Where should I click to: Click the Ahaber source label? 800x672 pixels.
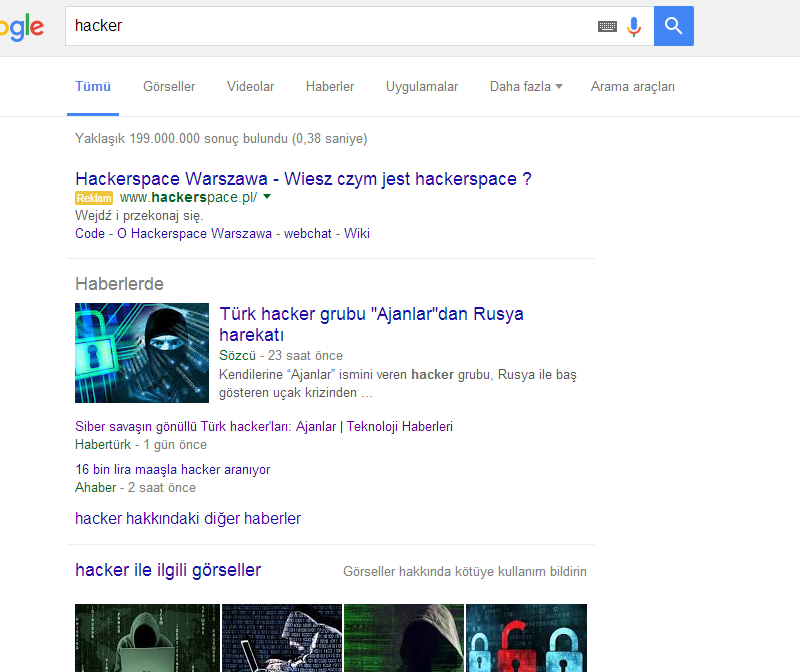point(95,487)
